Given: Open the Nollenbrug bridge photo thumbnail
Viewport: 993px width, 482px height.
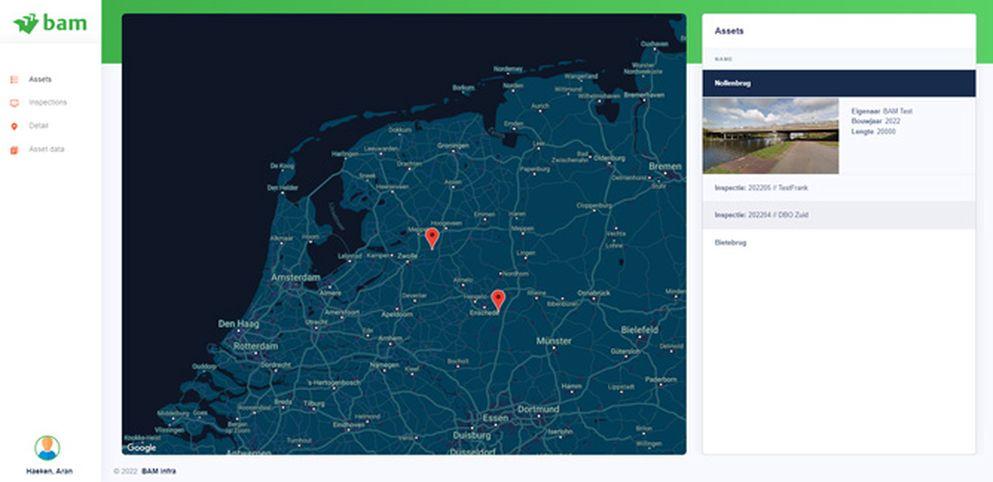Looking at the screenshot, I should point(771,136).
